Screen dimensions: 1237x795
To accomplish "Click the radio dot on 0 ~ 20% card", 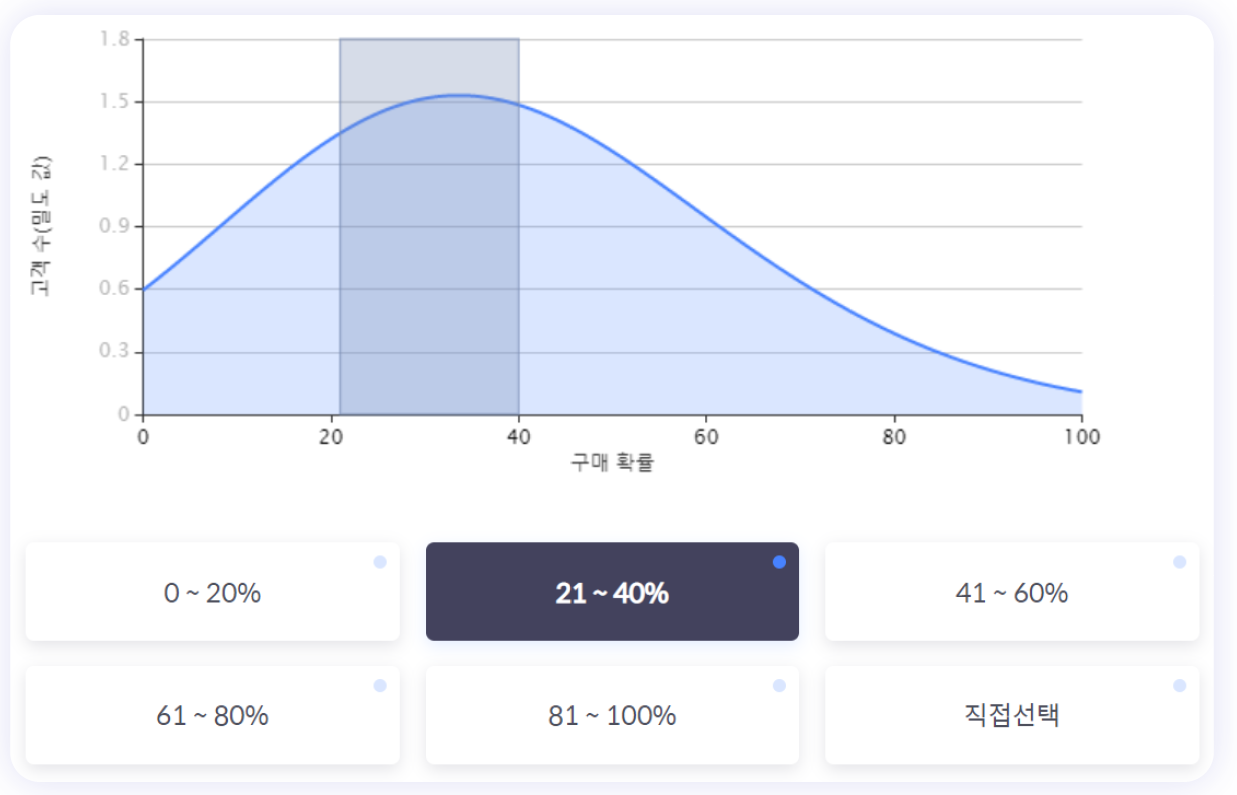I will 380,562.
